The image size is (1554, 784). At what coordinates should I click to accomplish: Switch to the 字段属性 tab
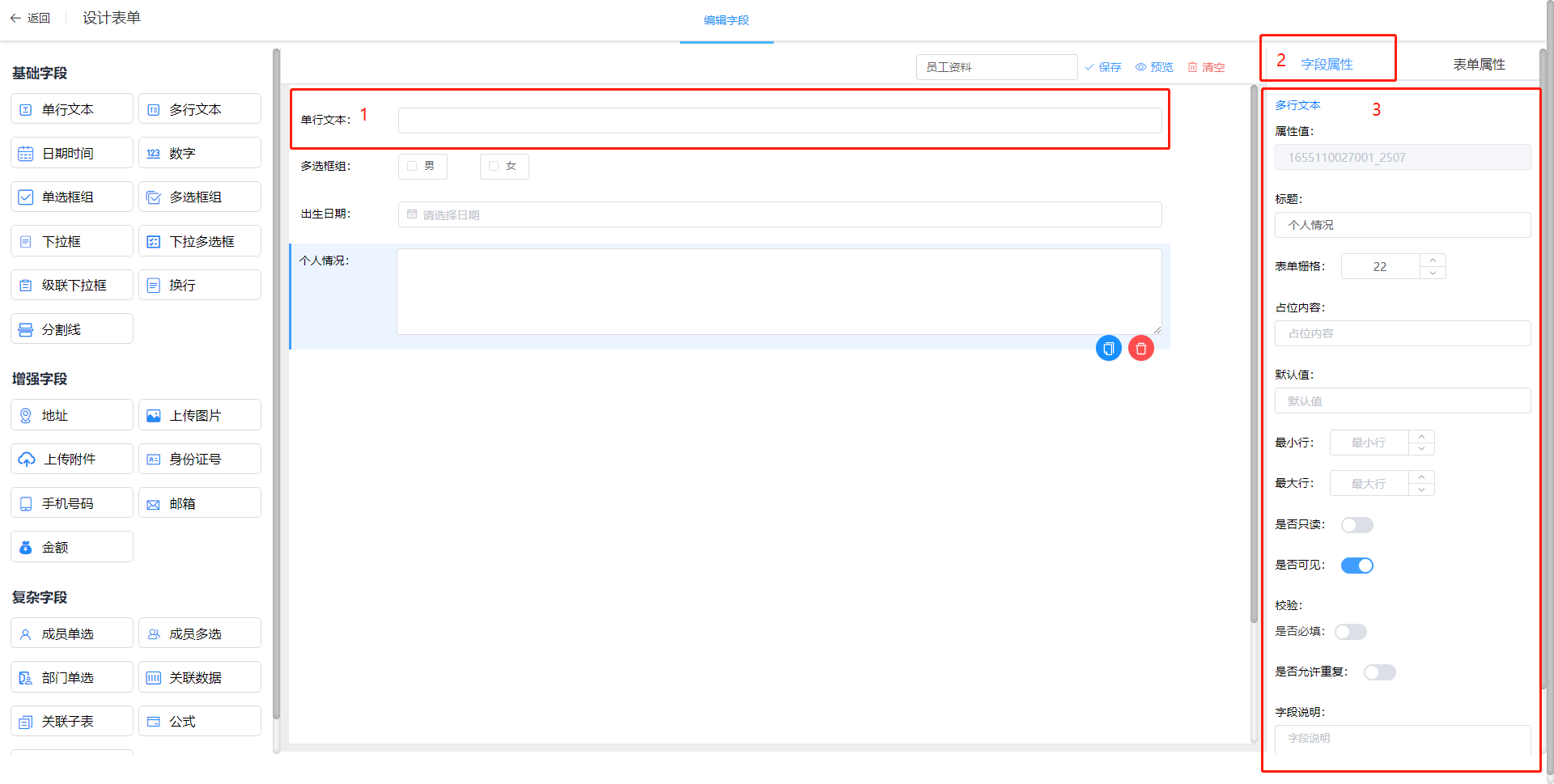pyautogui.click(x=1327, y=65)
